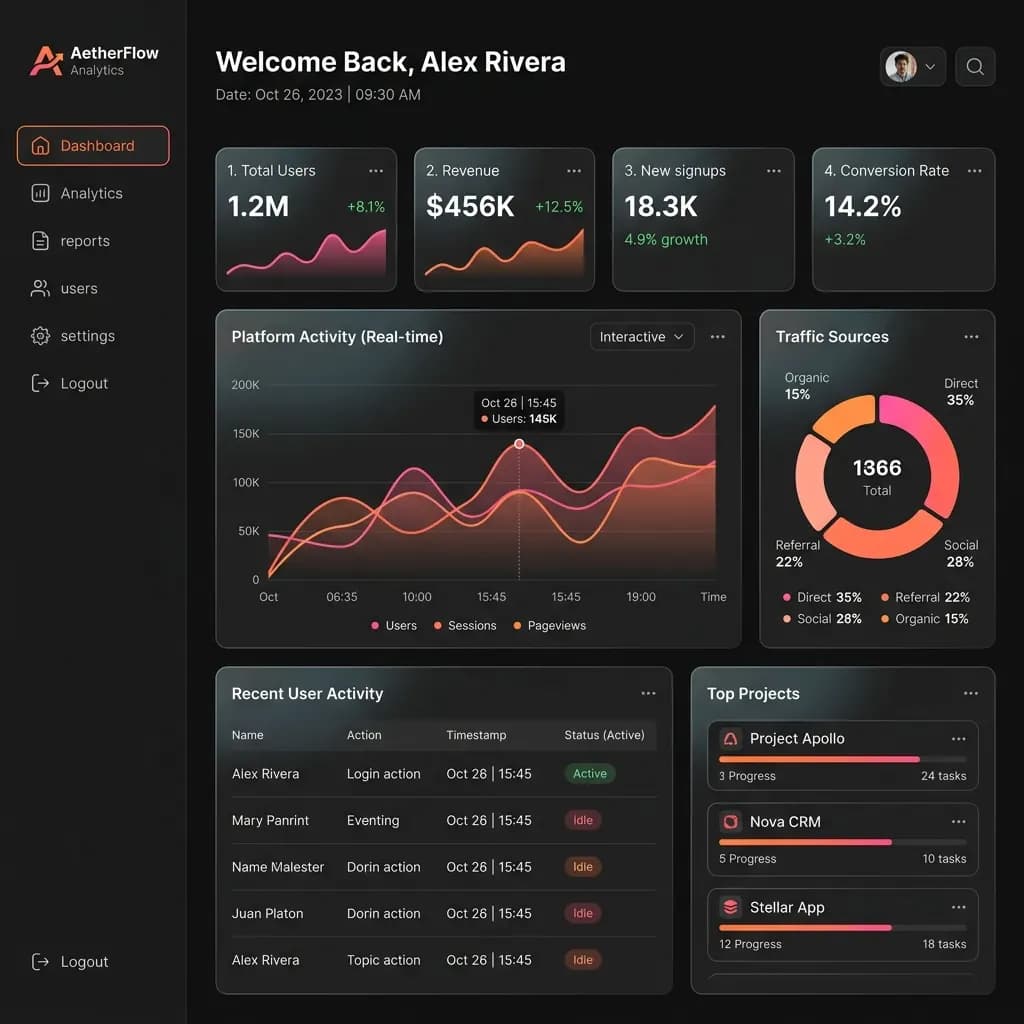
Task: Click the $456K revenue value
Action: pos(470,206)
